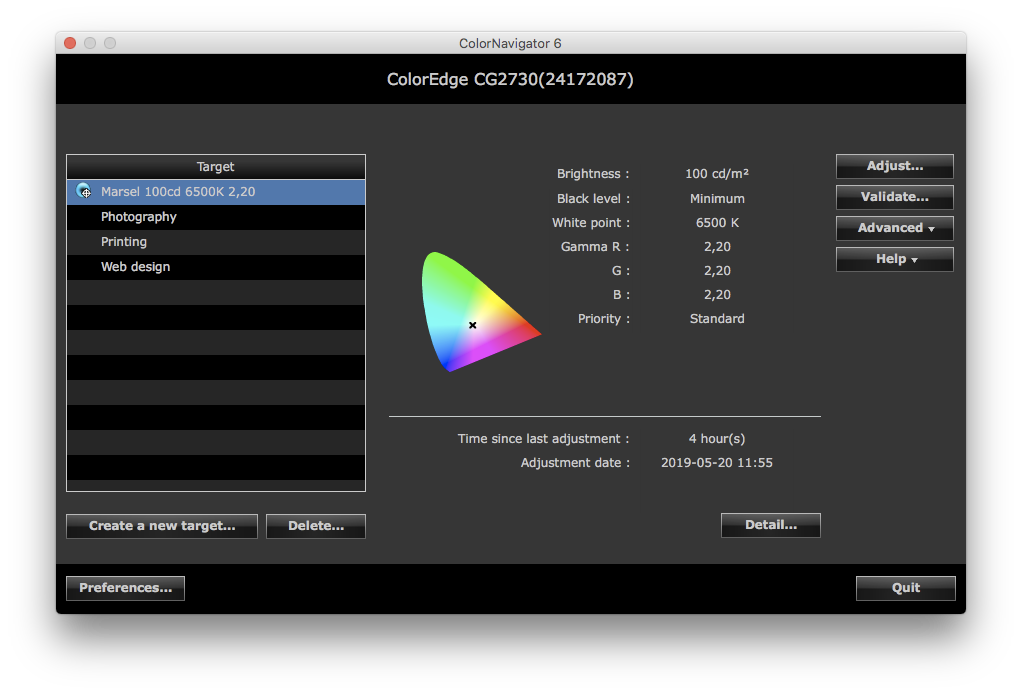Click the Target column header
The width and height of the screenshot is (1022, 694).
tap(216, 167)
